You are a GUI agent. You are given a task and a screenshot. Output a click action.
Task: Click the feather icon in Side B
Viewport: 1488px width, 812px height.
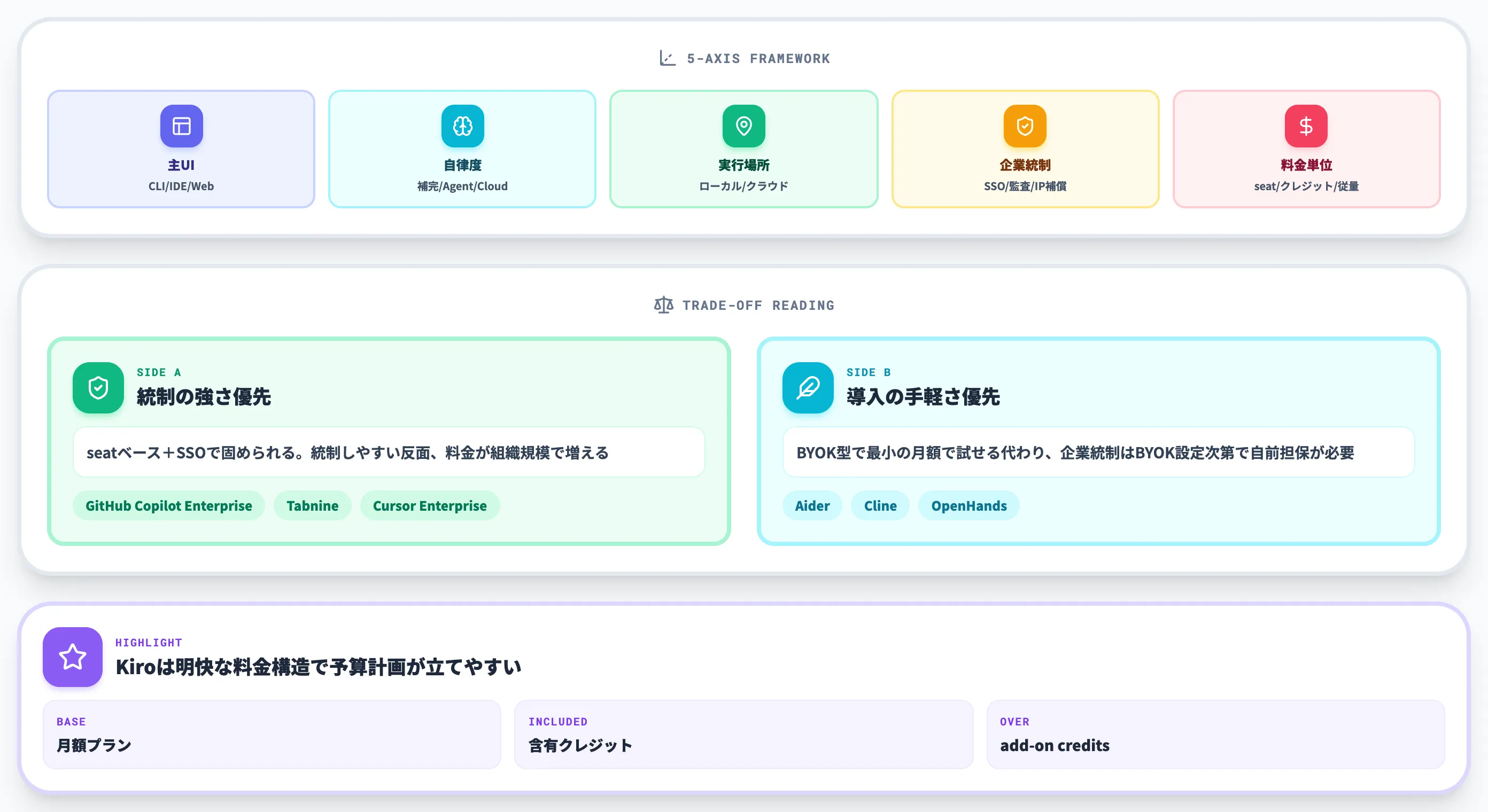pos(808,387)
